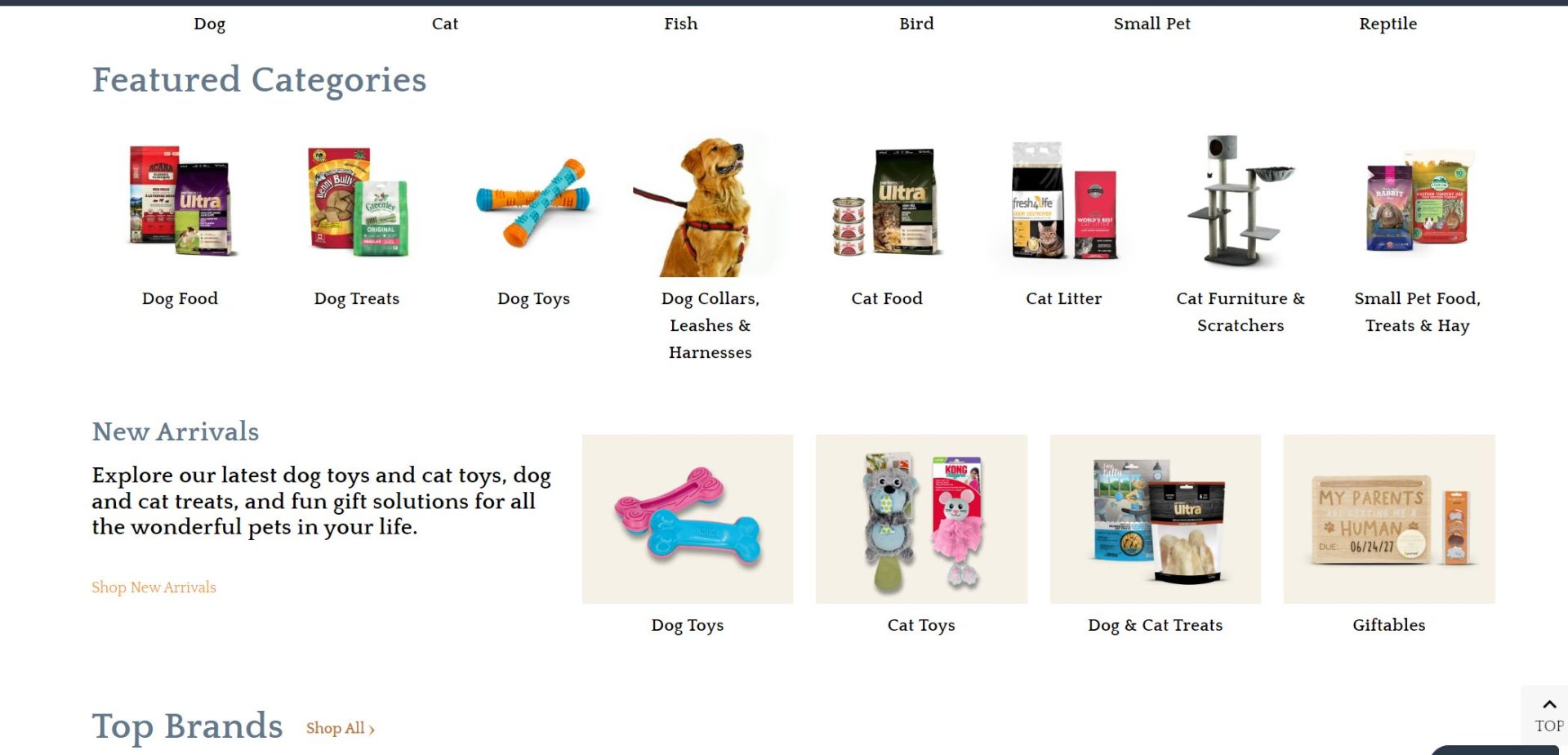Image resolution: width=1568 pixels, height=755 pixels.
Task: Select the featured Dog Toys chew stick image
Action: pyautogui.click(x=533, y=203)
